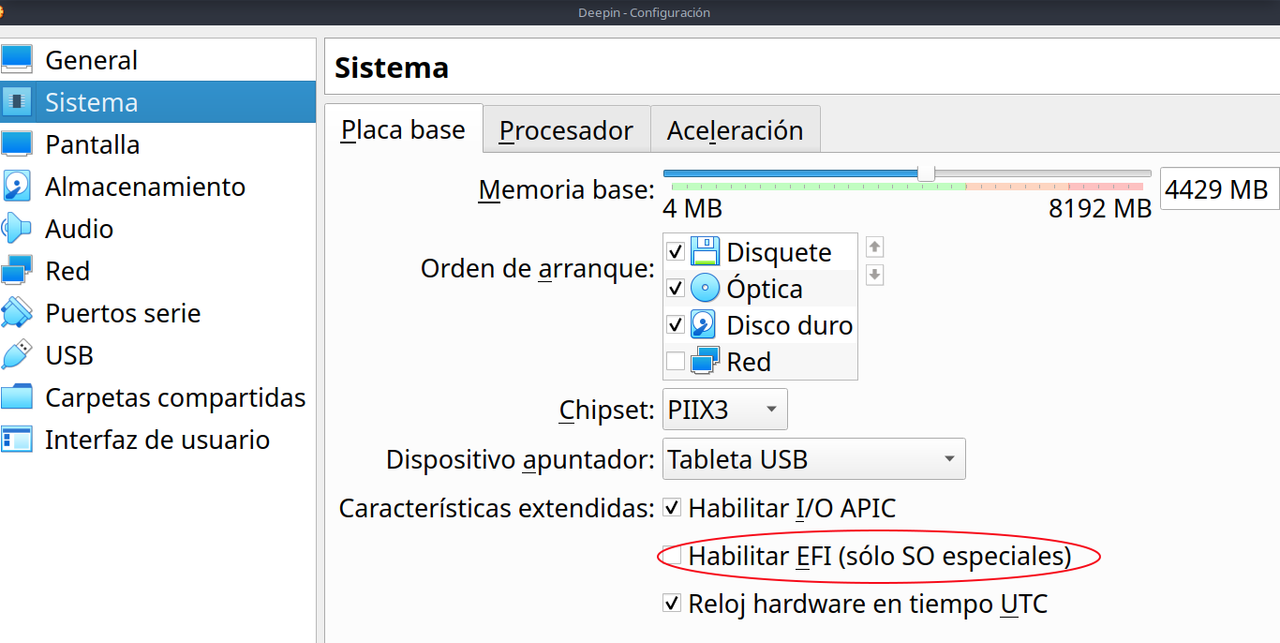Image resolution: width=1280 pixels, height=643 pixels.
Task: Select the Óptica row text
Action: pyautogui.click(x=765, y=288)
